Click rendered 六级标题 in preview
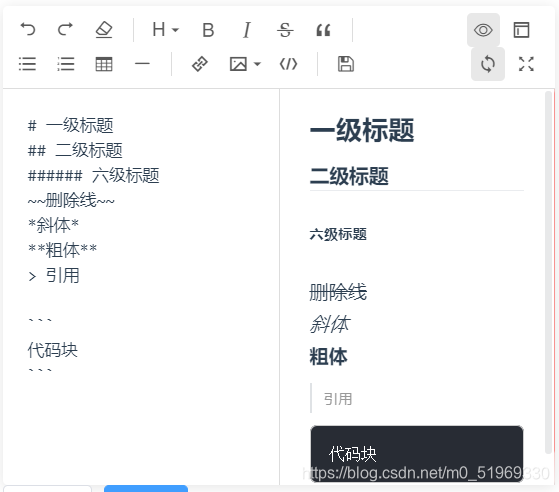The height and width of the screenshot is (492, 559). pyautogui.click(x=338, y=234)
